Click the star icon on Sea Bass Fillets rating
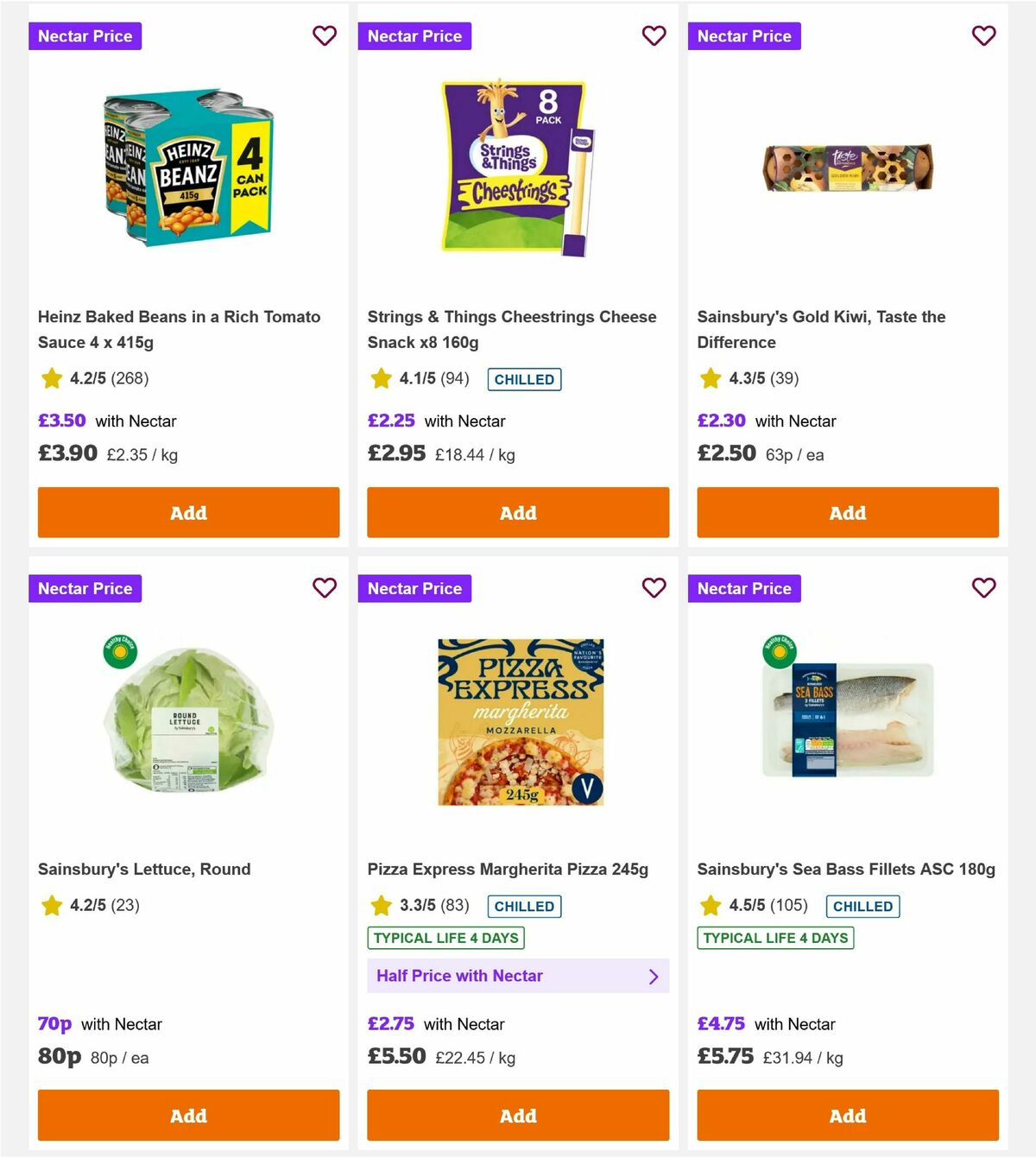1036x1158 pixels. tap(711, 905)
